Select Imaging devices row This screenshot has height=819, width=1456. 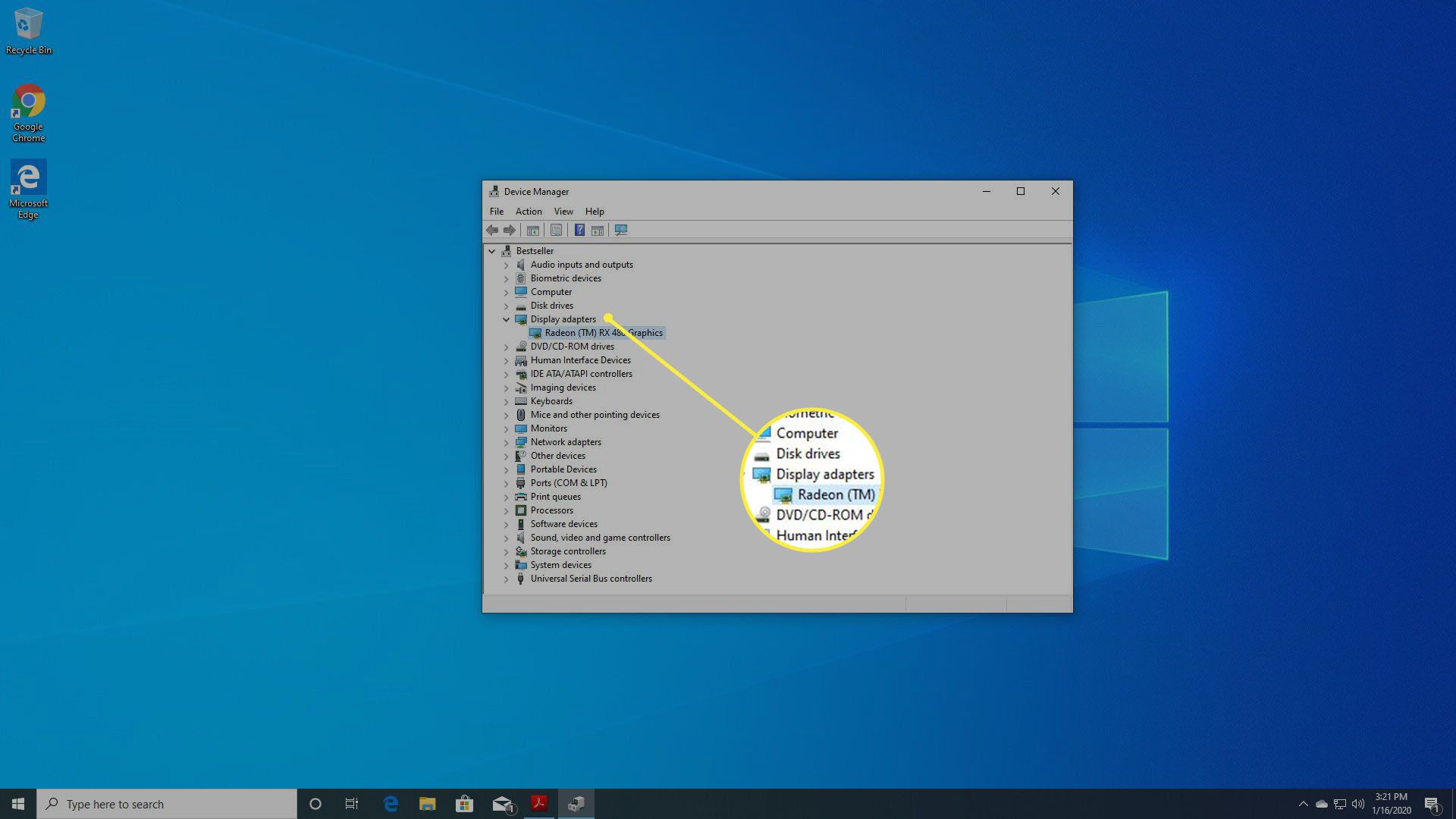point(563,388)
